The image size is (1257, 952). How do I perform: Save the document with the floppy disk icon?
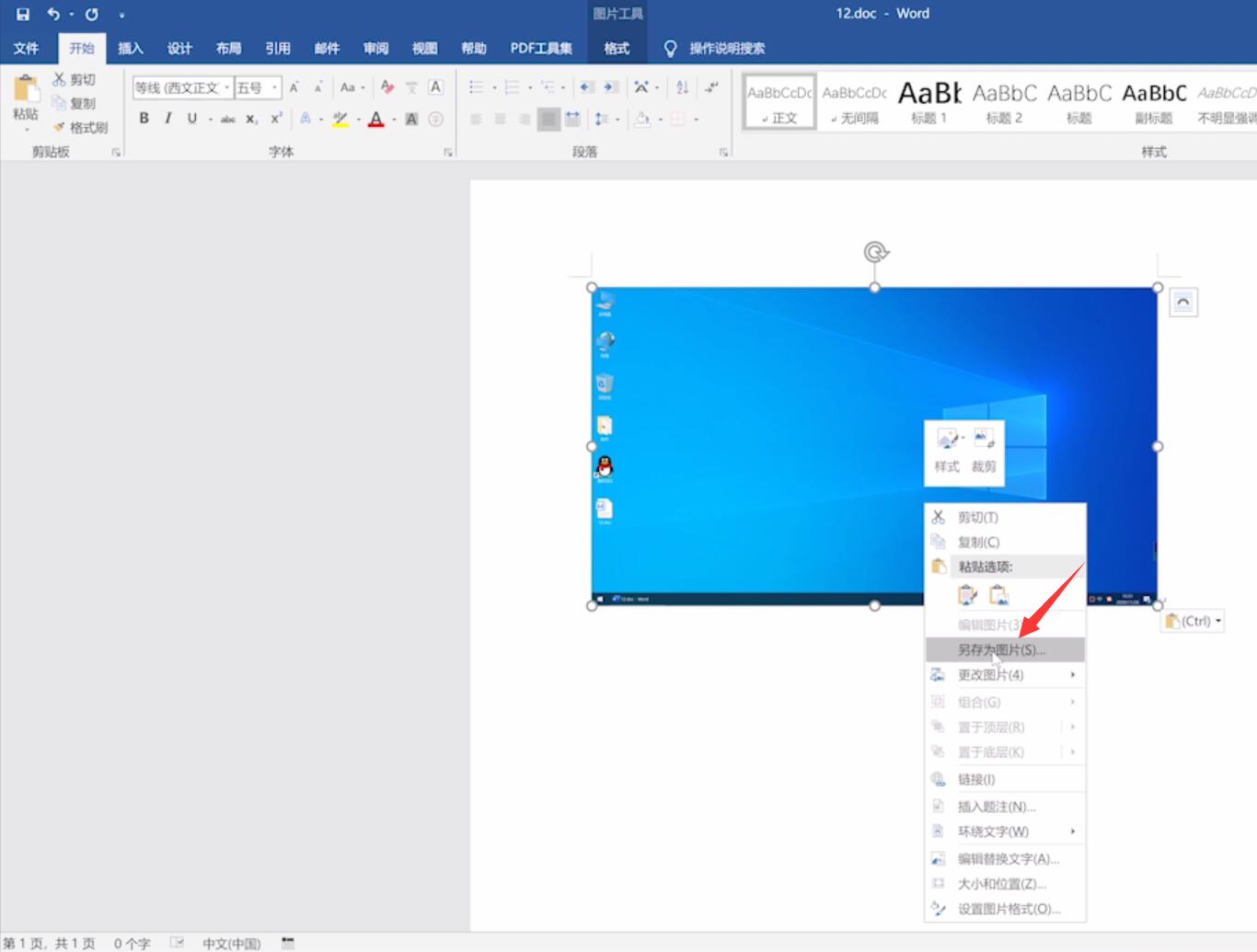tap(22, 14)
